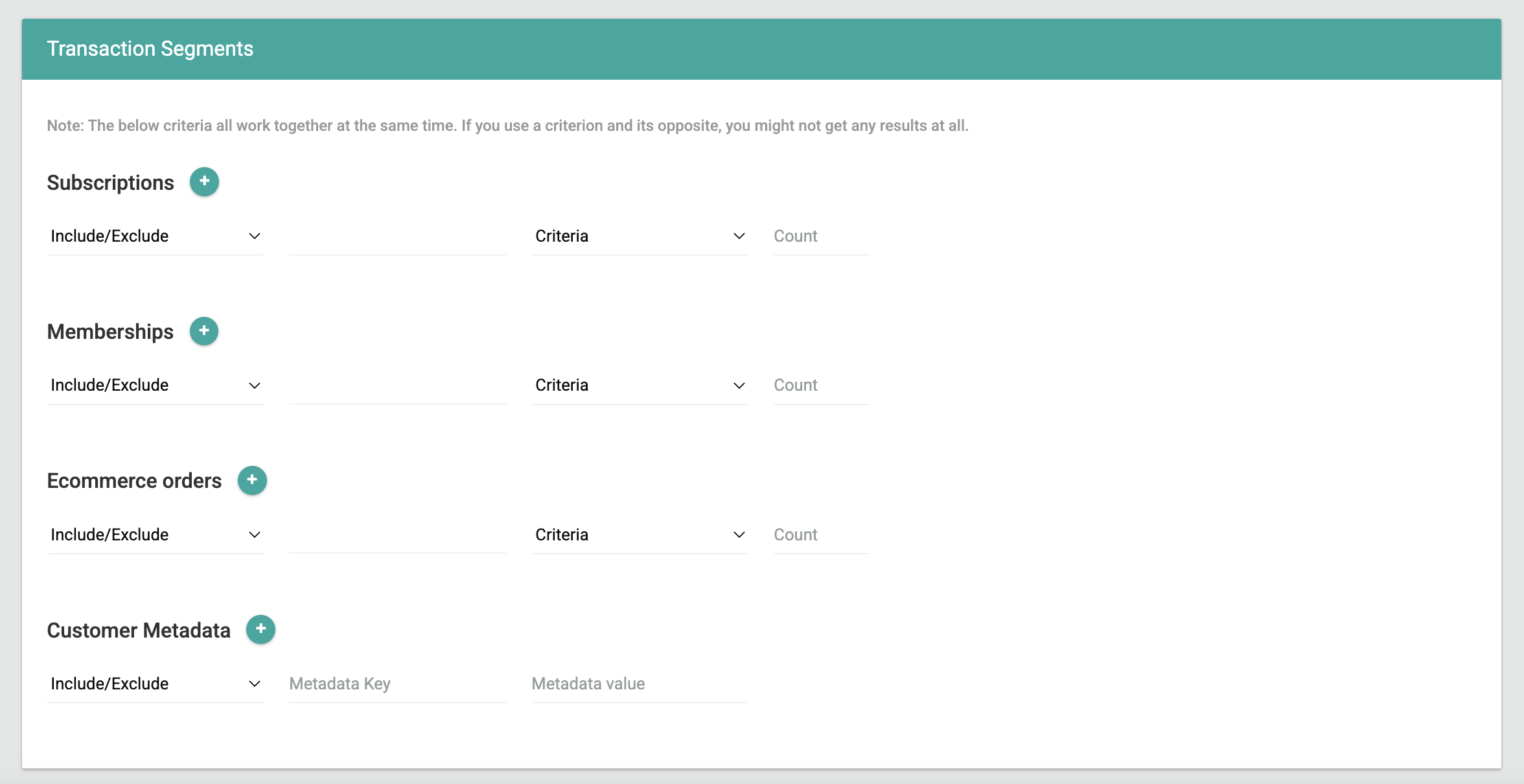Focus the Metadata value input
This screenshot has height=784, width=1524.
point(639,684)
